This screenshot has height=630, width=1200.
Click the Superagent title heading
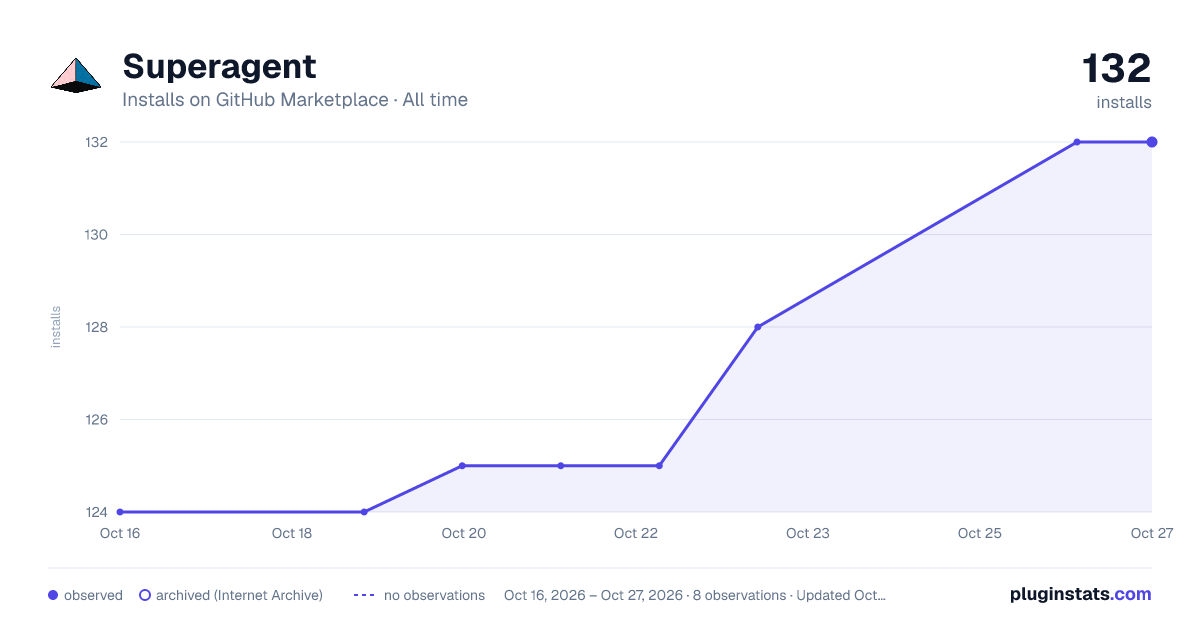pyautogui.click(x=219, y=67)
